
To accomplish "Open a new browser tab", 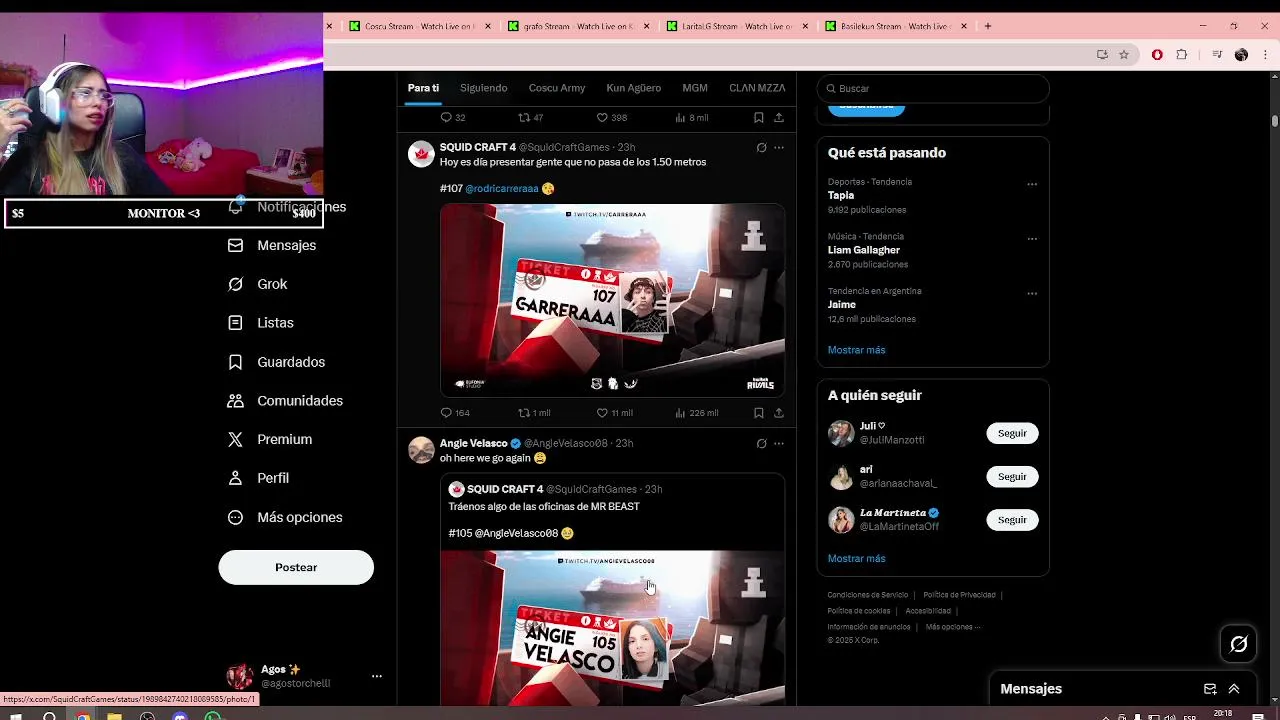I will point(988,26).
